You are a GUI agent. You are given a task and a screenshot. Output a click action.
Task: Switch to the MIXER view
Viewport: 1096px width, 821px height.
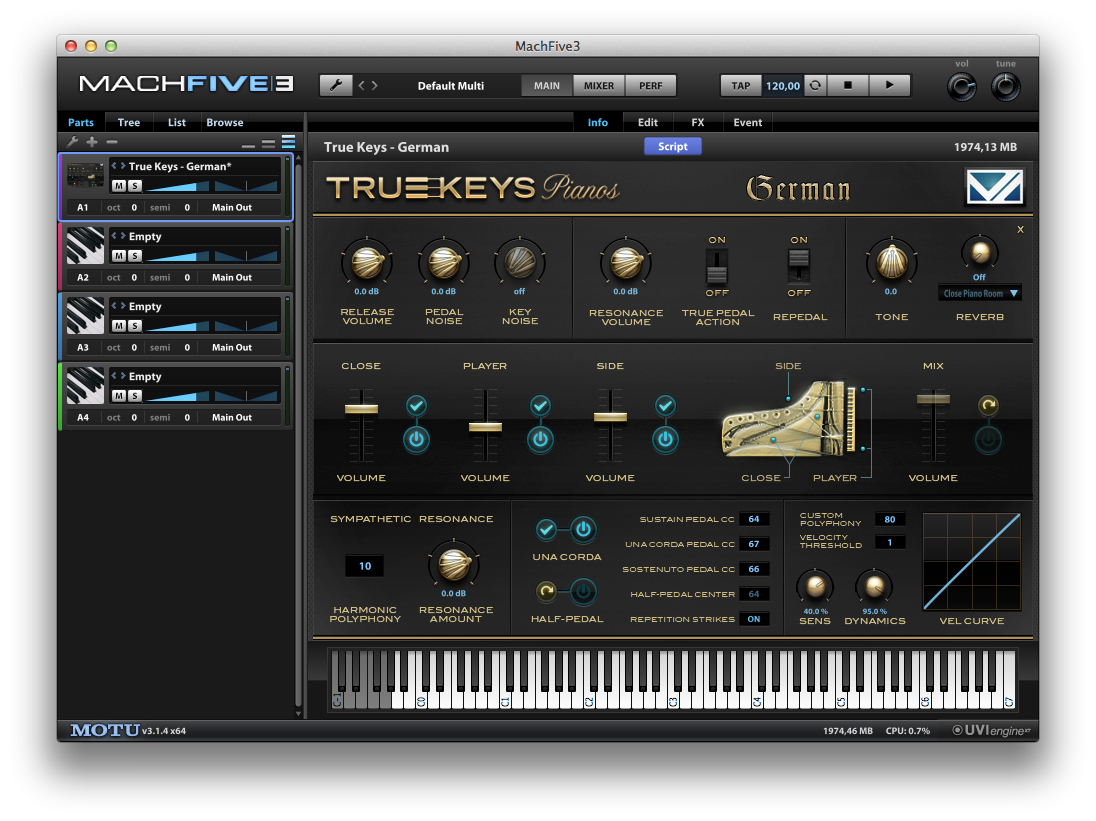597,86
